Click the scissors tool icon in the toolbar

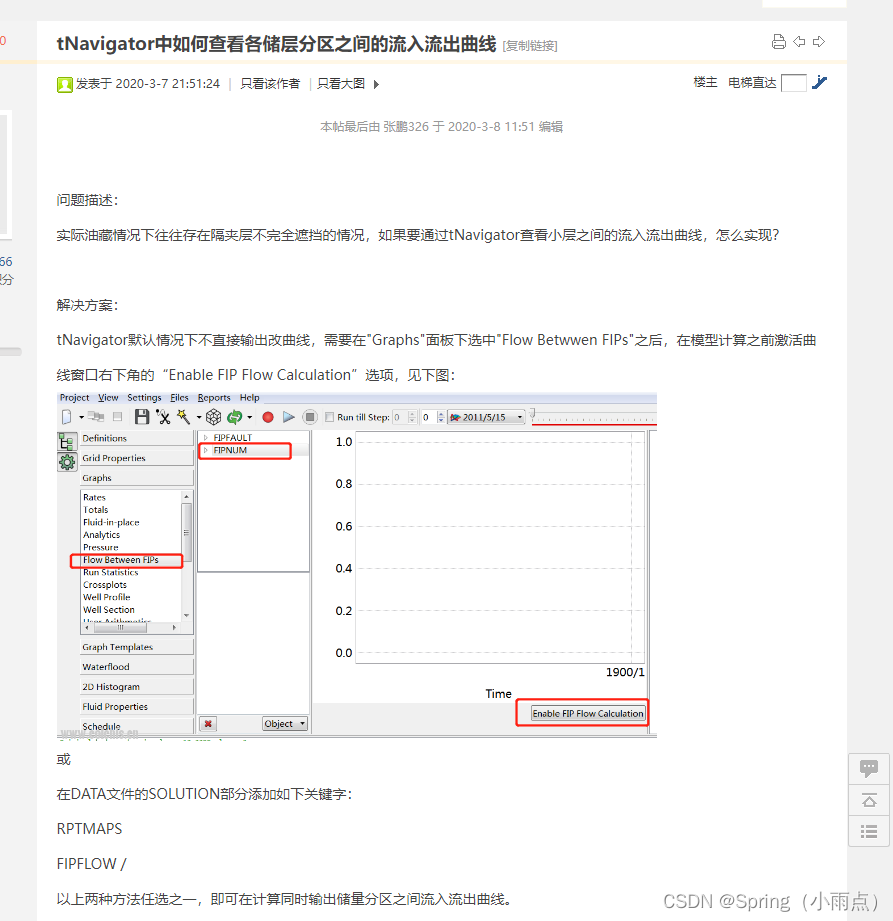point(163,417)
